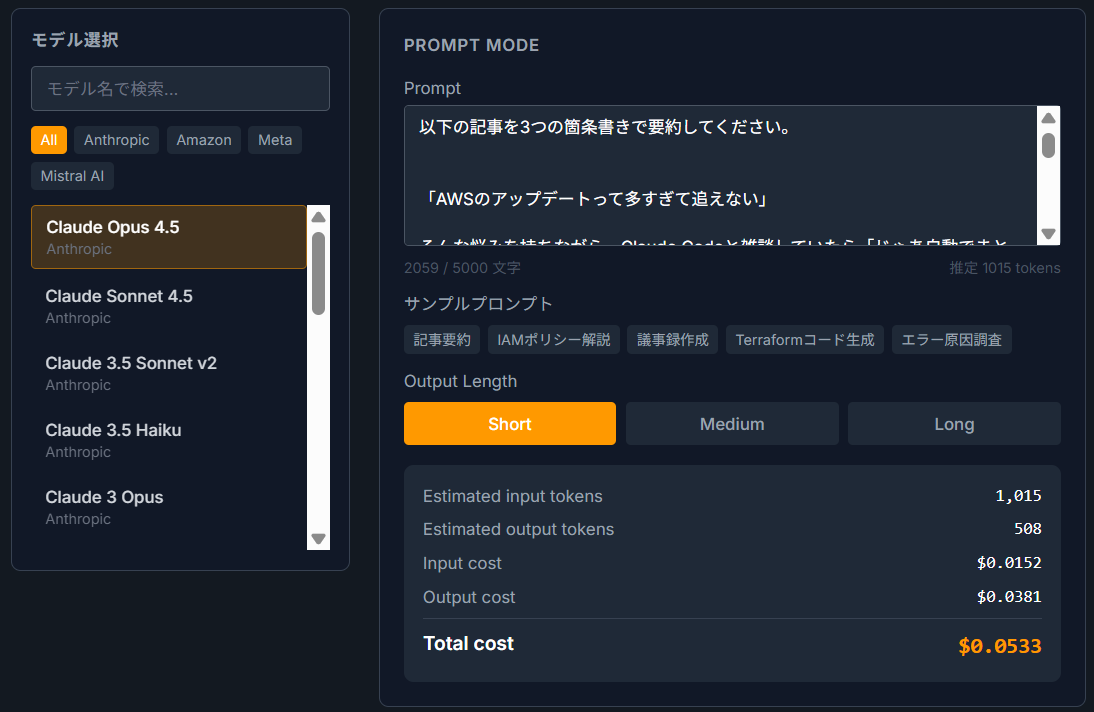1094x712 pixels.
Task: Select the All model filter
Action: [x=49, y=140]
